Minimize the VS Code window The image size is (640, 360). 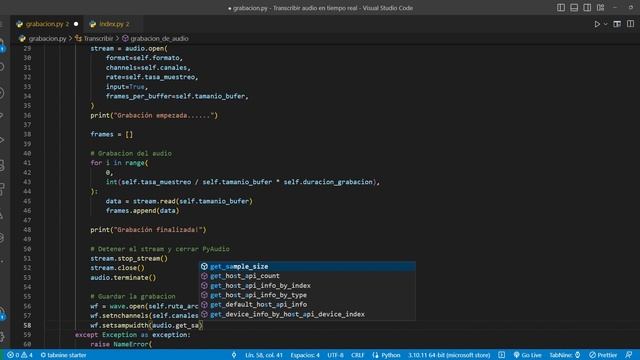pyautogui.click(x=615, y=8)
